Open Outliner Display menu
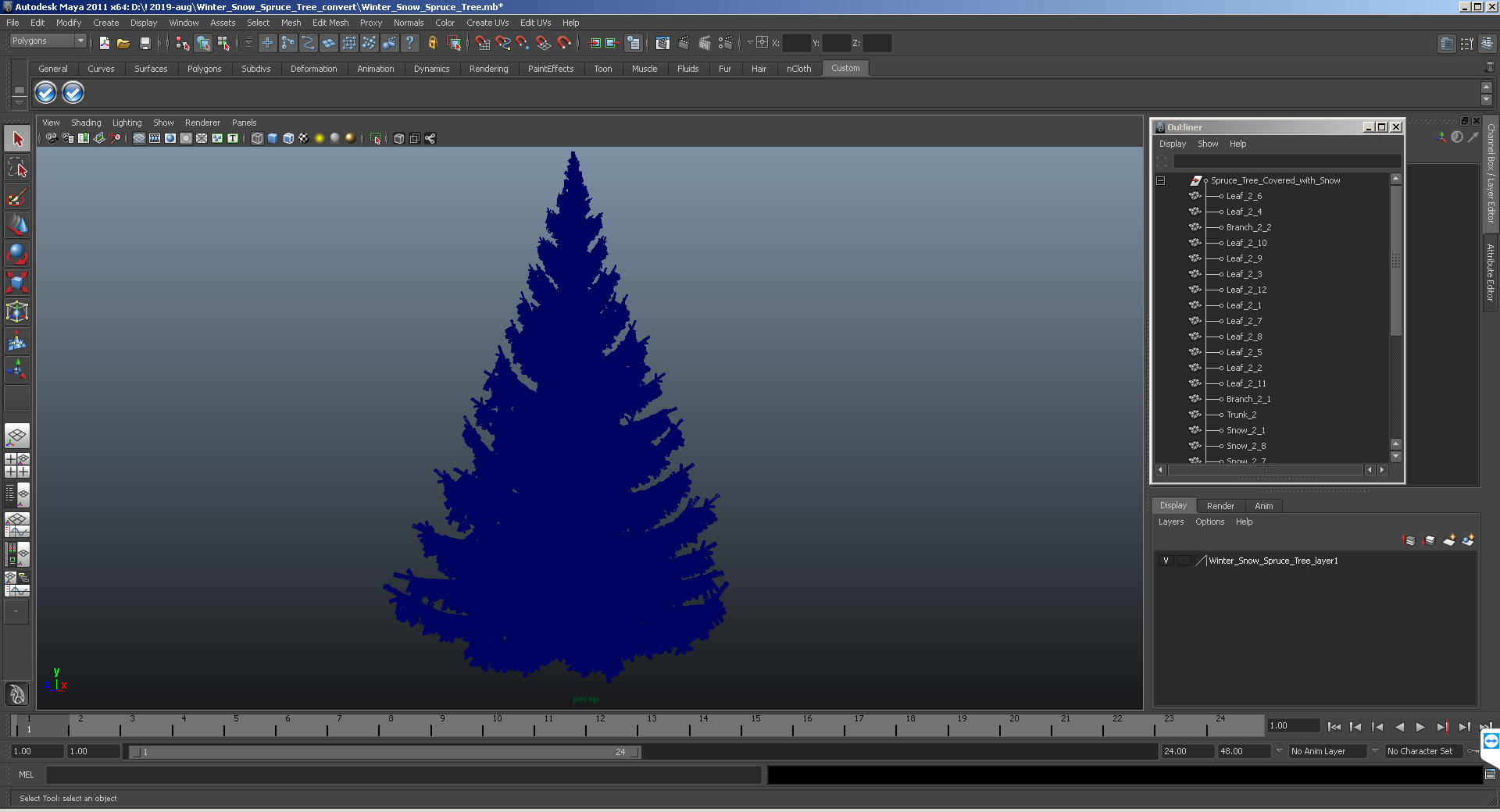Screen dimensions: 1500x812 (x=1172, y=144)
